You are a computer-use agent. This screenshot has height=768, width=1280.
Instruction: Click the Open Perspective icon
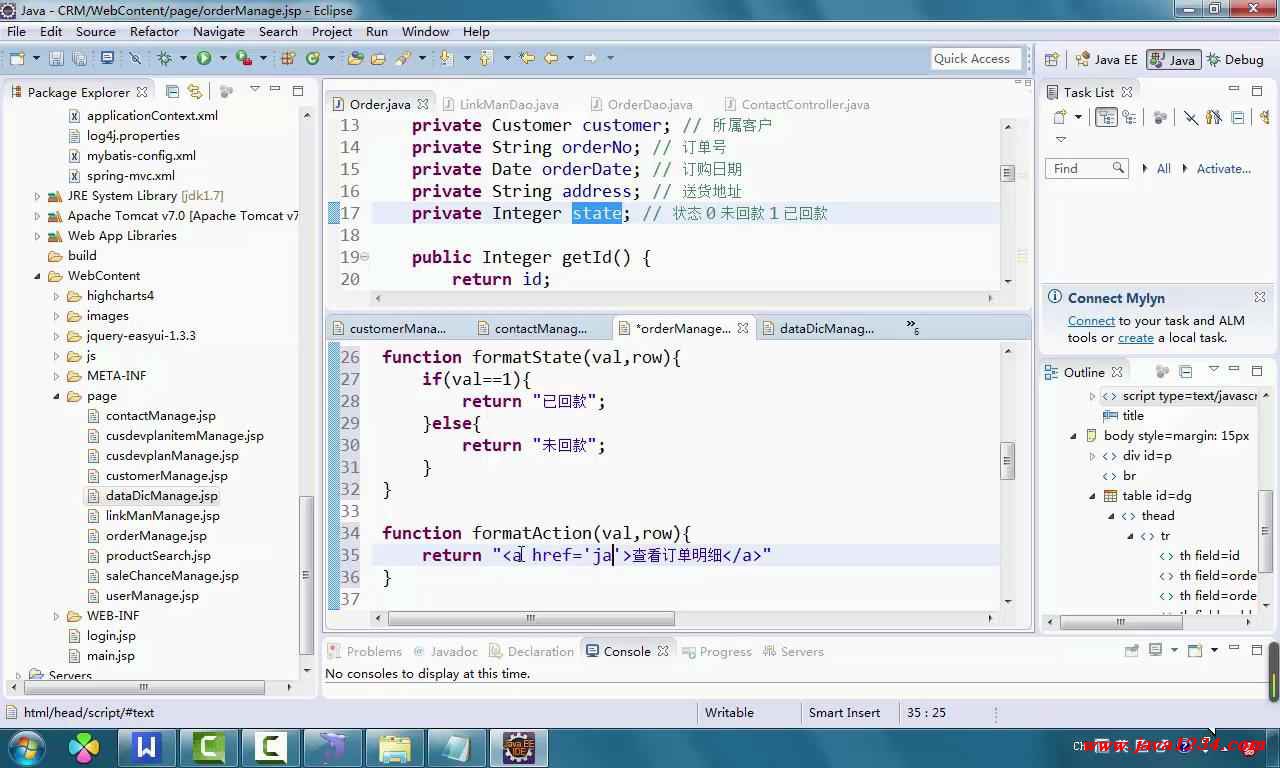(1052, 59)
